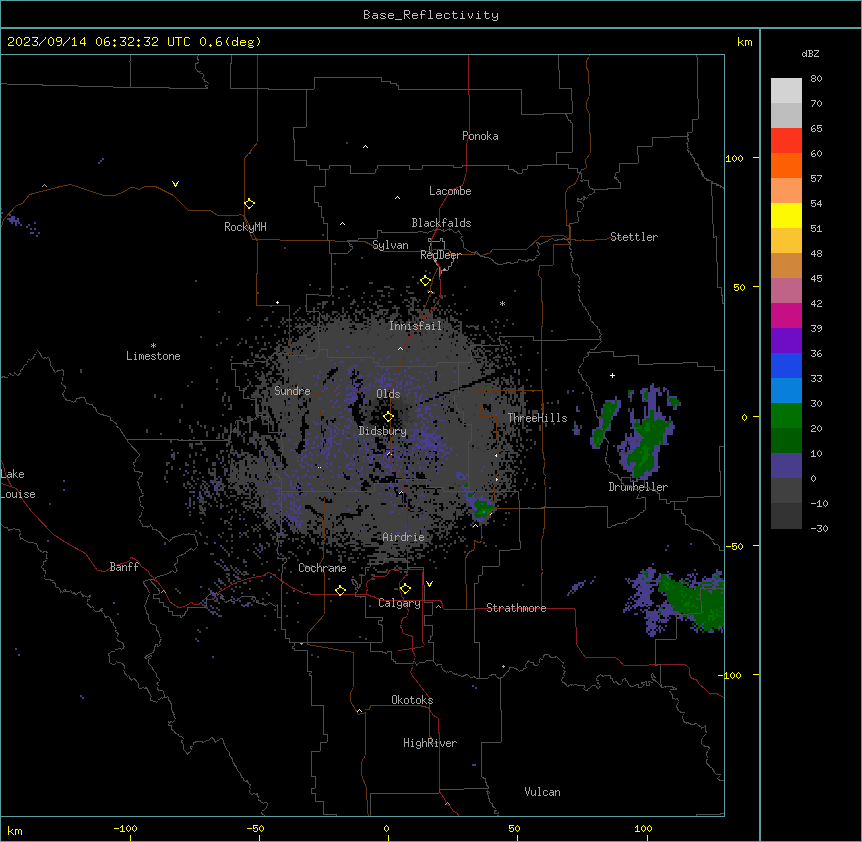Screen dimensions: 862x842
Task: Pick the red 60-65 dBZ legend swatch
Action: tap(786, 141)
